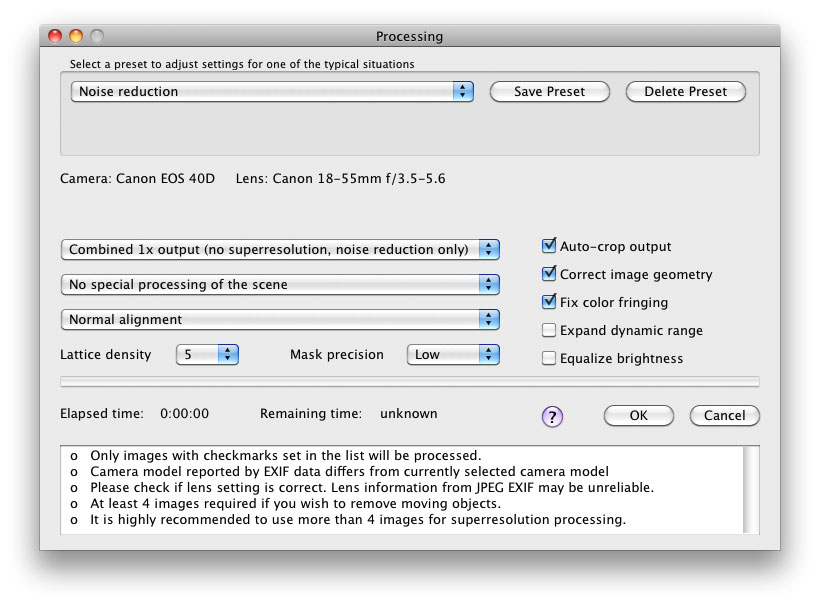This screenshot has width=820, height=605.
Task: Click the Save Preset button
Action: click(x=550, y=92)
